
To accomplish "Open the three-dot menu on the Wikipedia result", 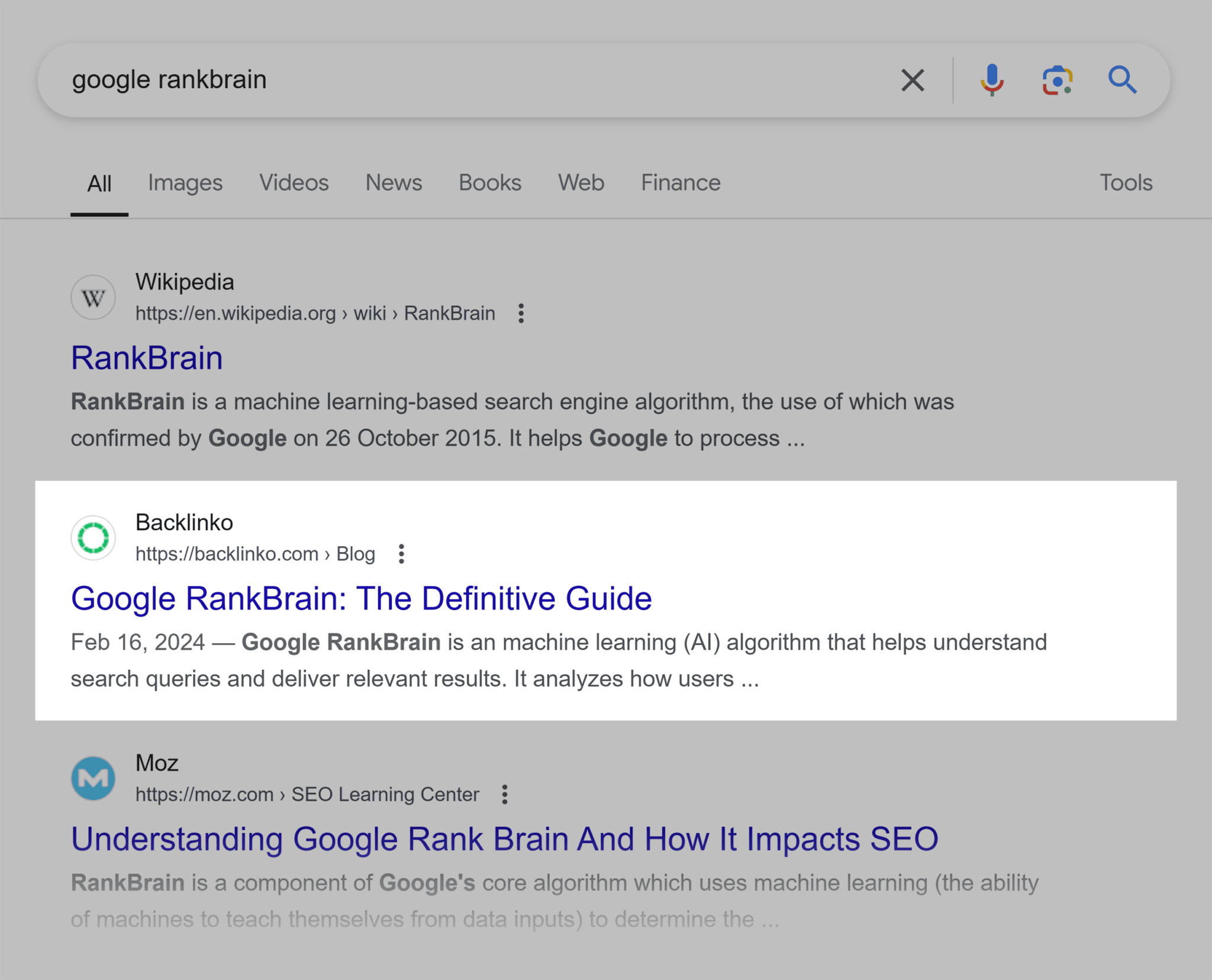I will click(521, 314).
